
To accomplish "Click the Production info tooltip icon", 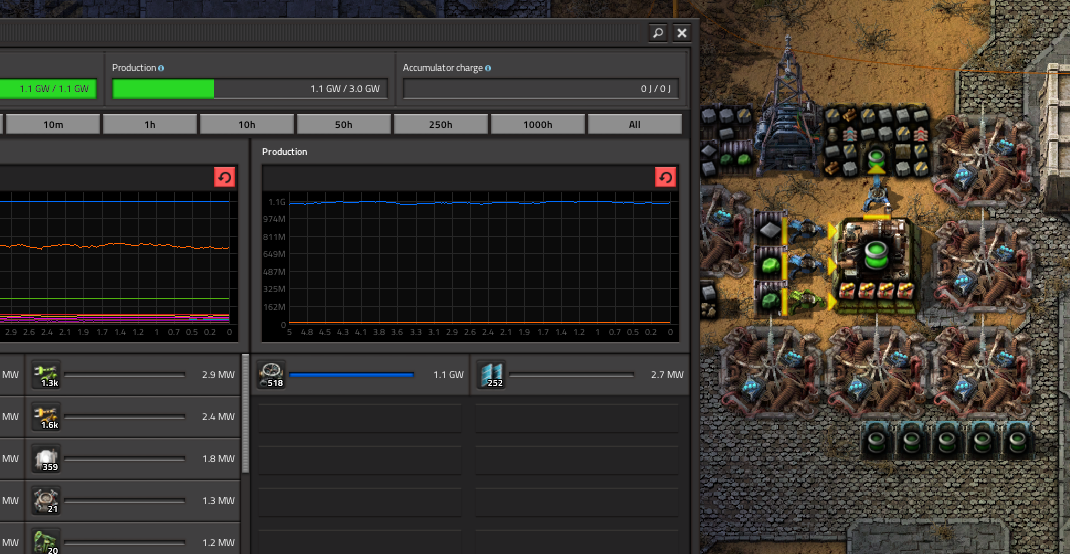I will point(161,68).
